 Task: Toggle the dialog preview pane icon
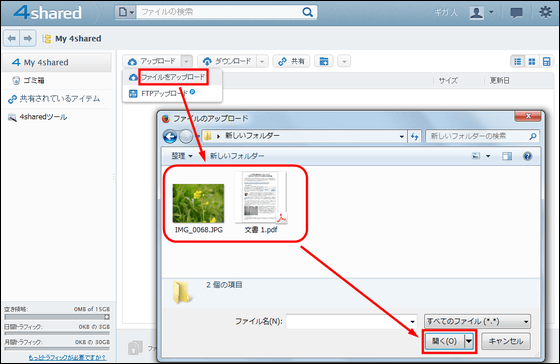[507, 156]
